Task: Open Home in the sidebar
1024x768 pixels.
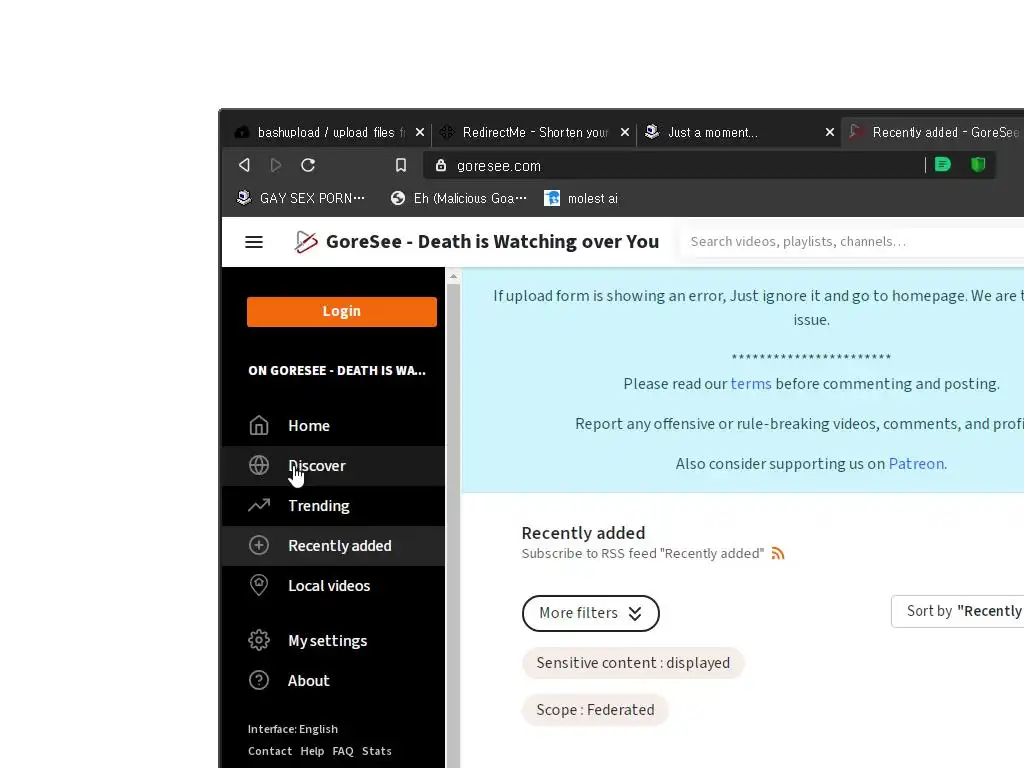Action: [333, 425]
